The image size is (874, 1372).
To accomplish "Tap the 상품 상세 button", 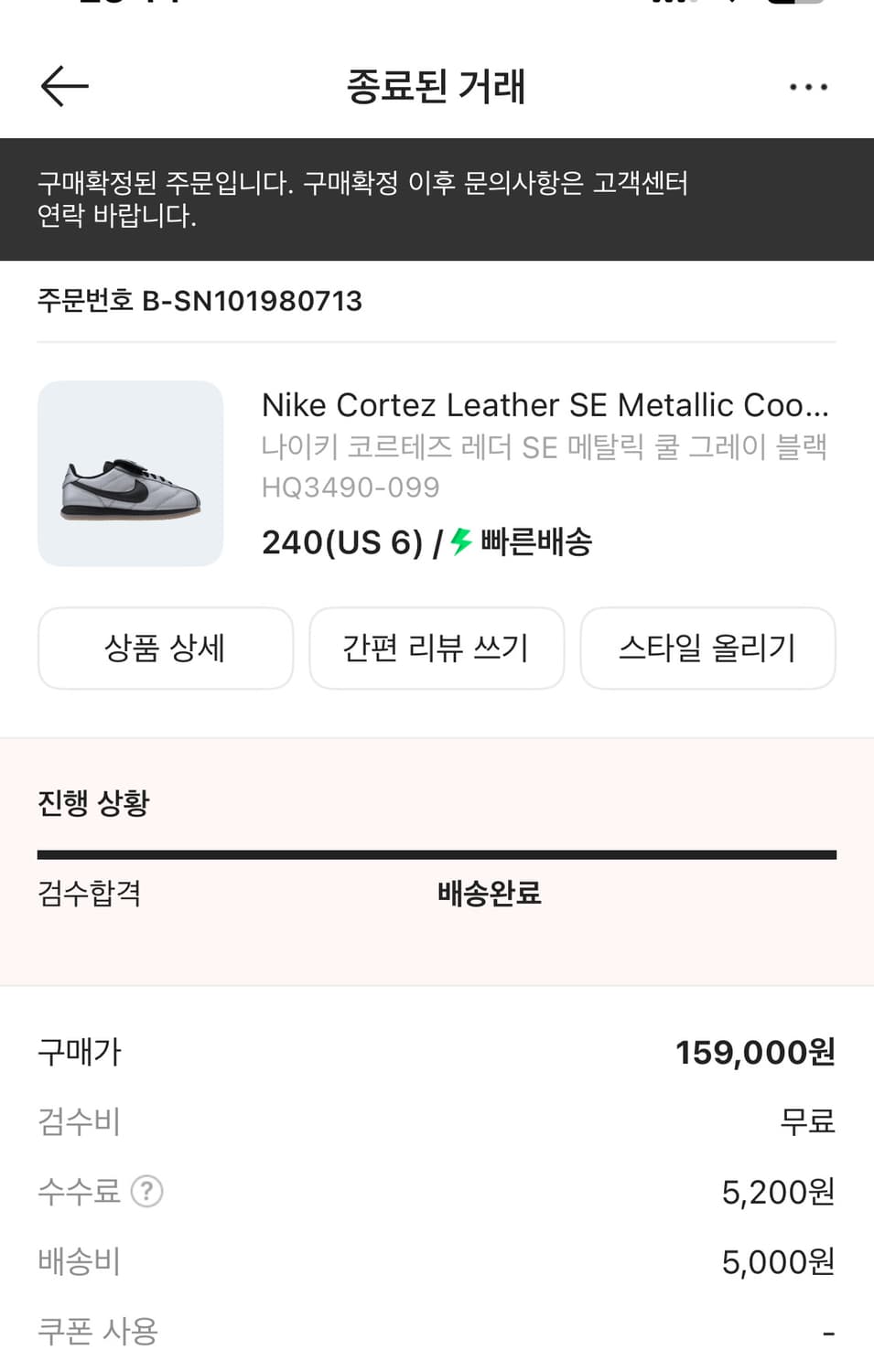I will click(166, 648).
